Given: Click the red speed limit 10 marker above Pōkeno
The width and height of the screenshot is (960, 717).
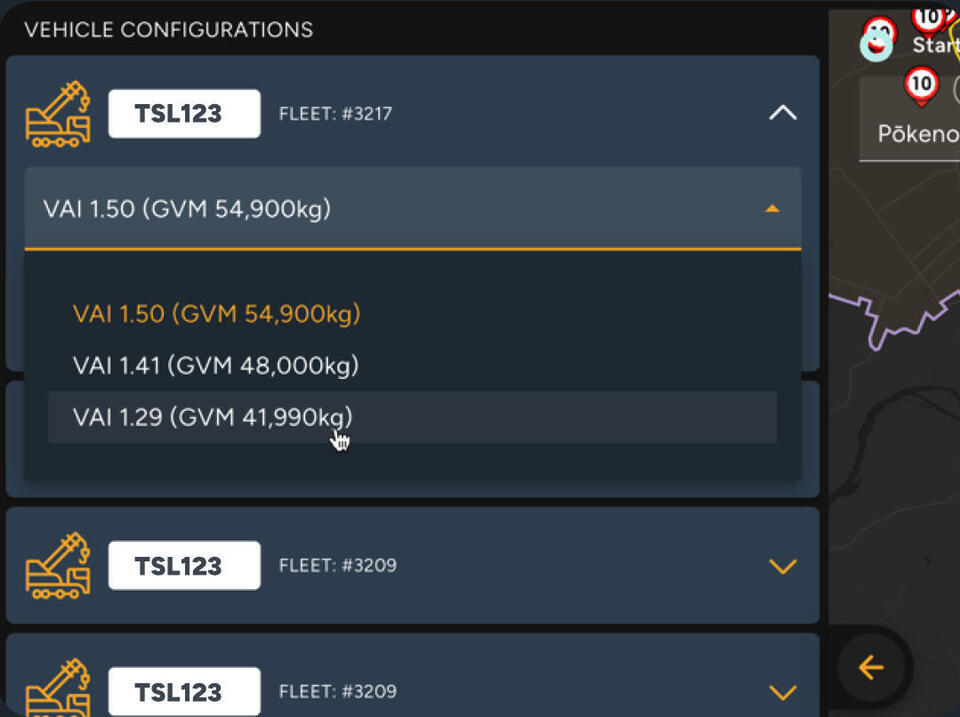Looking at the screenshot, I should pyautogui.click(x=921, y=85).
